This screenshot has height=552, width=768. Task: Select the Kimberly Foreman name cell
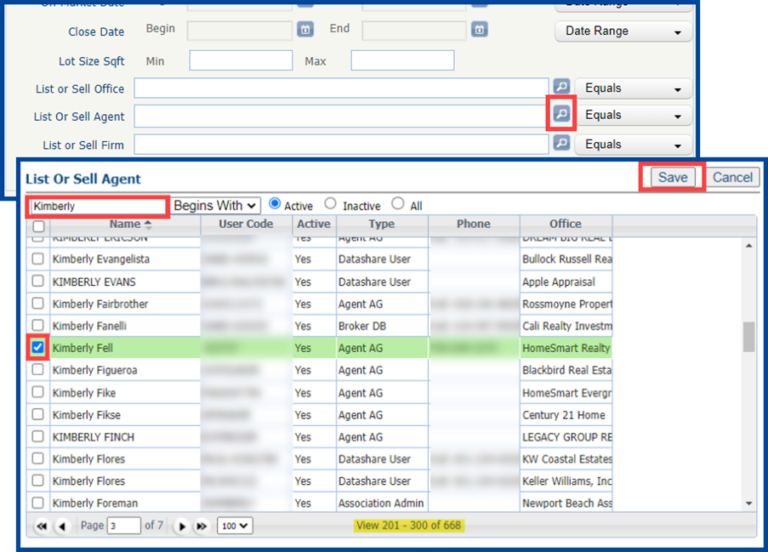(x=125, y=503)
